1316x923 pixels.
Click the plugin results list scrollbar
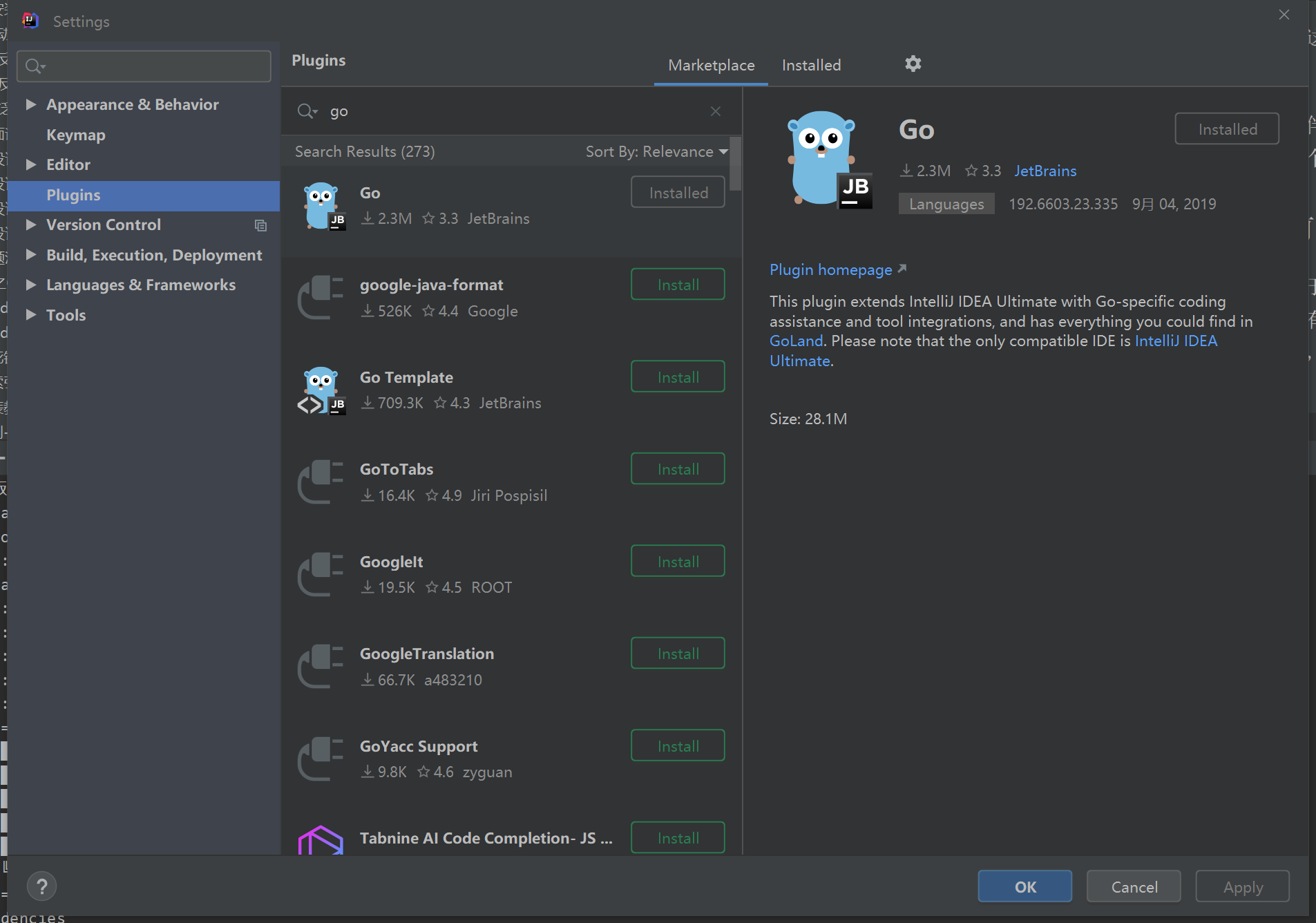[736, 164]
